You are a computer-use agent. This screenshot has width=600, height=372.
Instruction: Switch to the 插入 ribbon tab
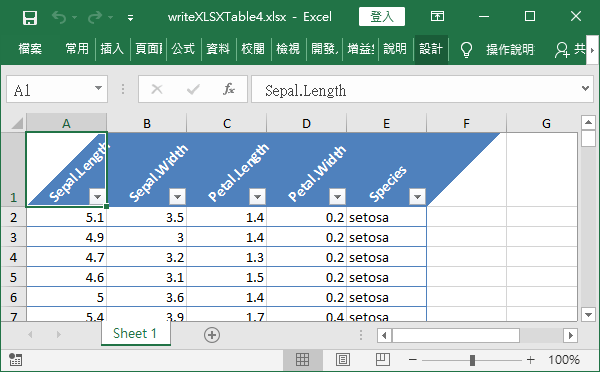coord(112,49)
